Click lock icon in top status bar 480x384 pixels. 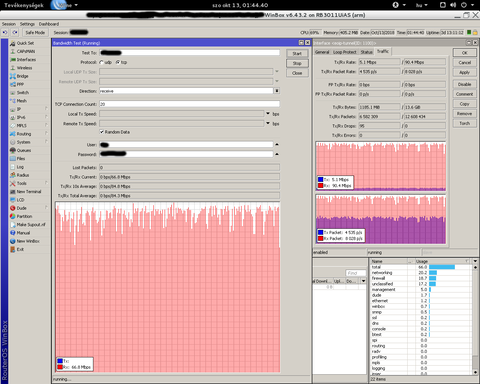(x=475, y=32)
